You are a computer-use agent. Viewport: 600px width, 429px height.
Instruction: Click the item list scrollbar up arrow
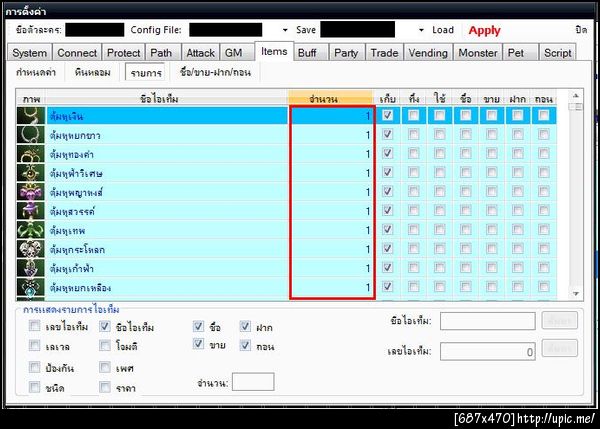coord(576,96)
